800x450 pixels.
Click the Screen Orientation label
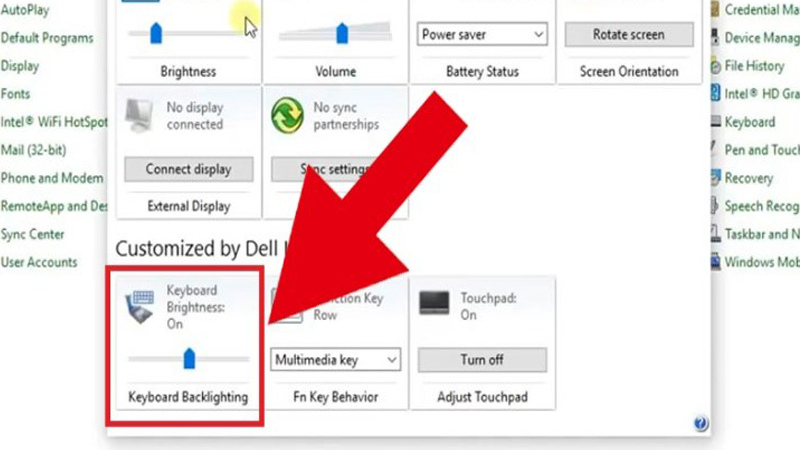click(629, 71)
